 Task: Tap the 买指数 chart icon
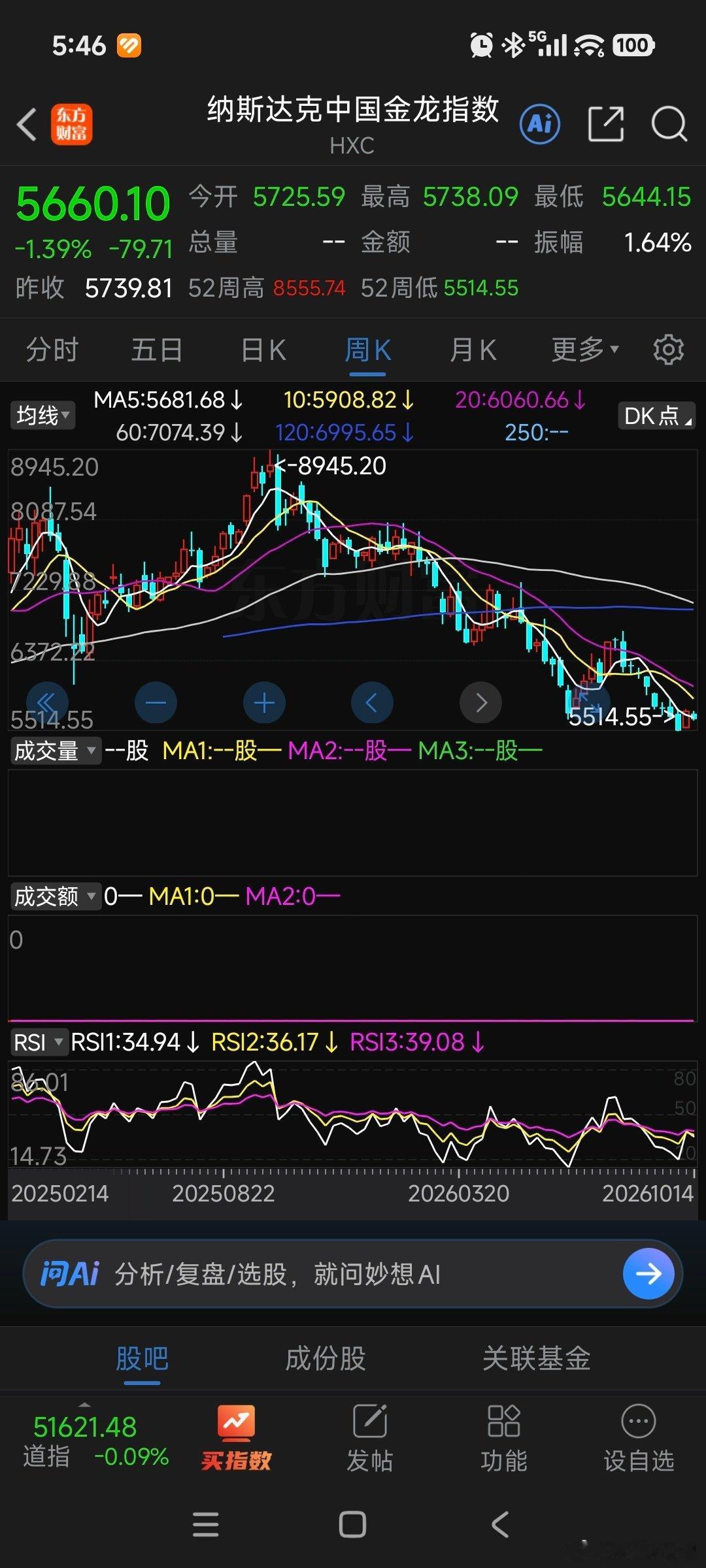tap(236, 1422)
